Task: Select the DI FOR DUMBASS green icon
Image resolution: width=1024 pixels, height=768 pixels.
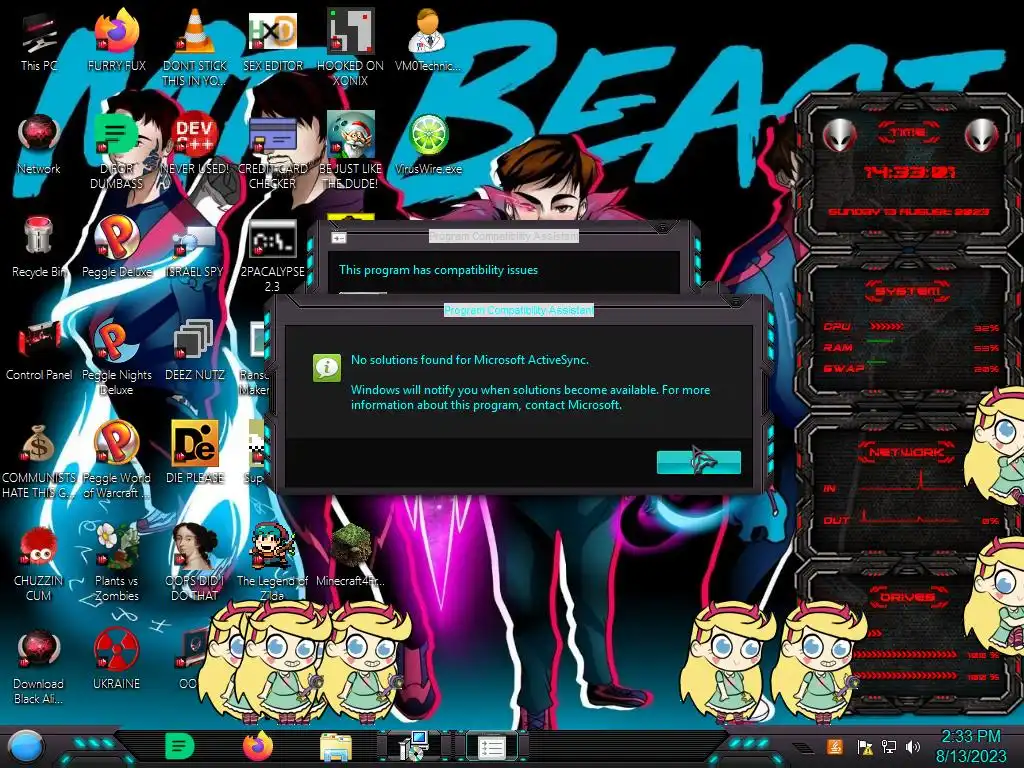Action: pos(116,150)
